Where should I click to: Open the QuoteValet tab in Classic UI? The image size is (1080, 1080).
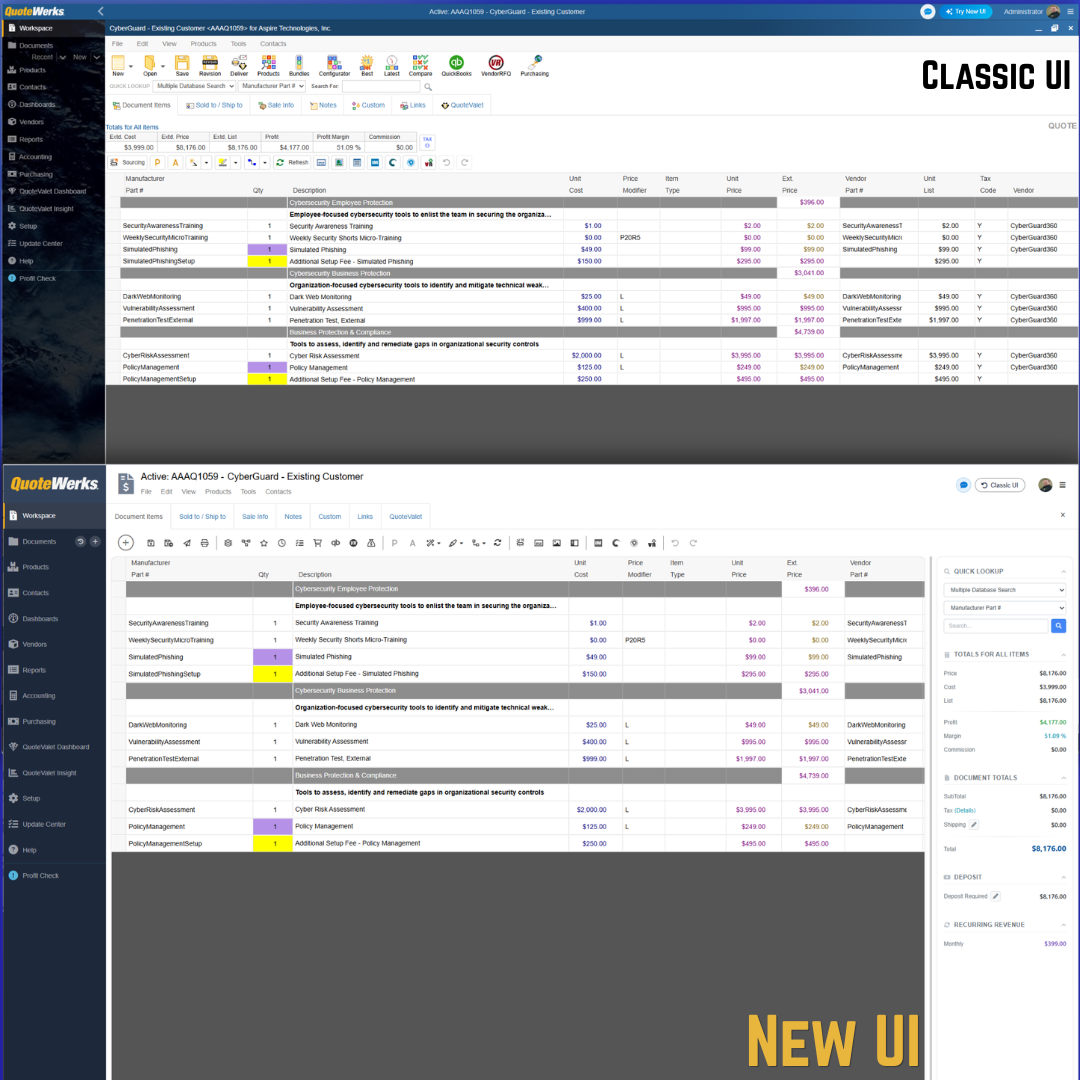(462, 105)
